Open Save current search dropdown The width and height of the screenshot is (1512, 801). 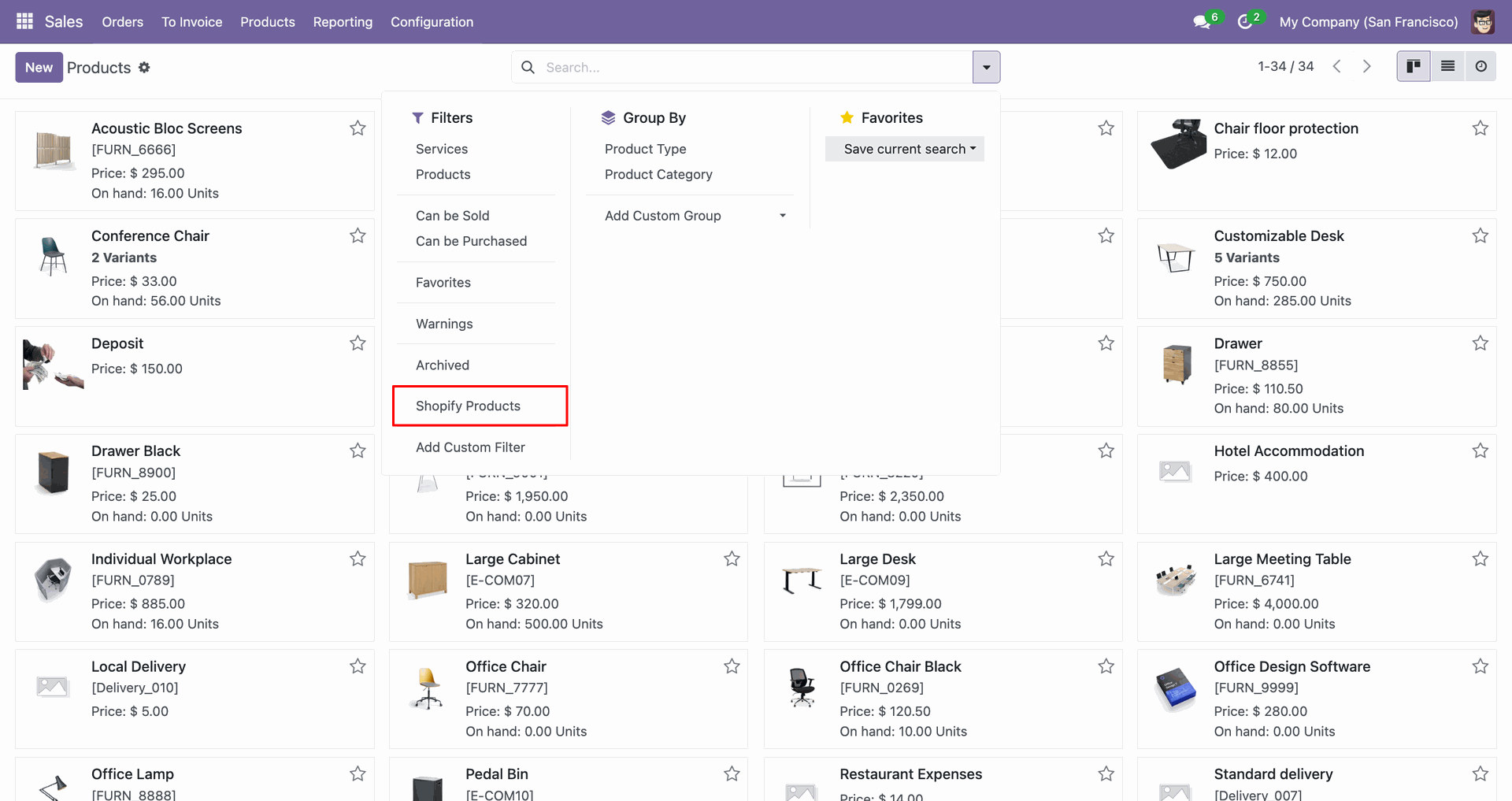(x=905, y=149)
